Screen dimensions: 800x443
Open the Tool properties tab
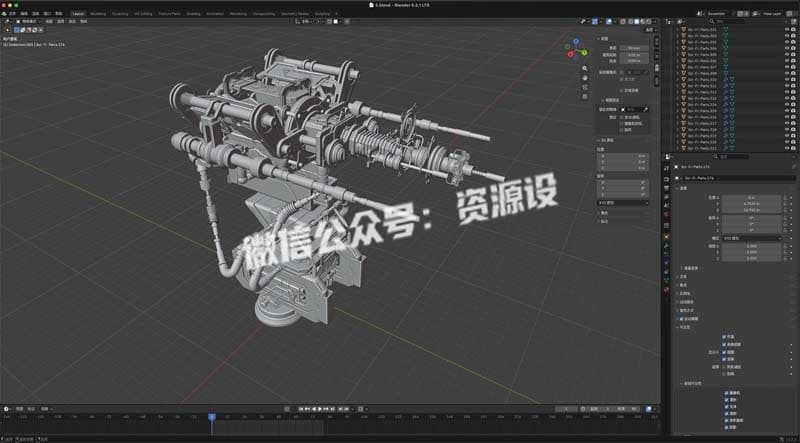666,168
